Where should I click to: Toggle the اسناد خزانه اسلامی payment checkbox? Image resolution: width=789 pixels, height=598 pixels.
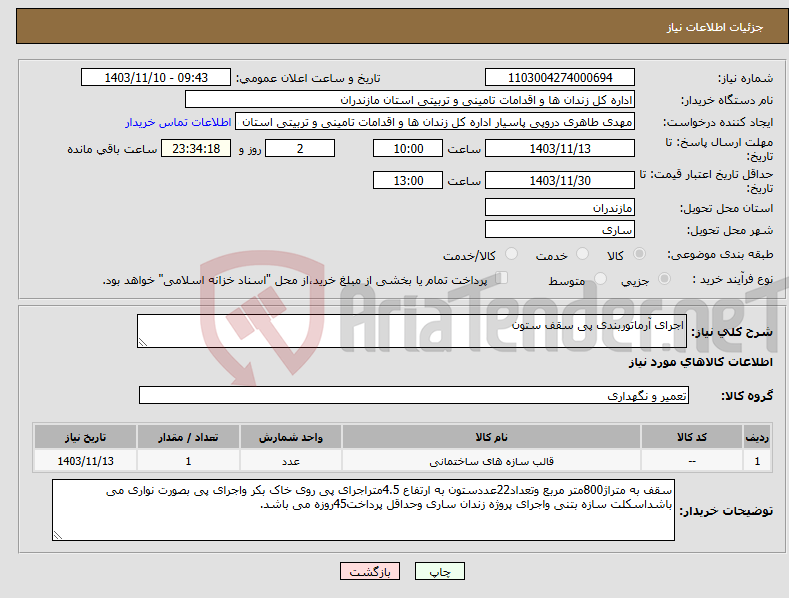coord(502,277)
